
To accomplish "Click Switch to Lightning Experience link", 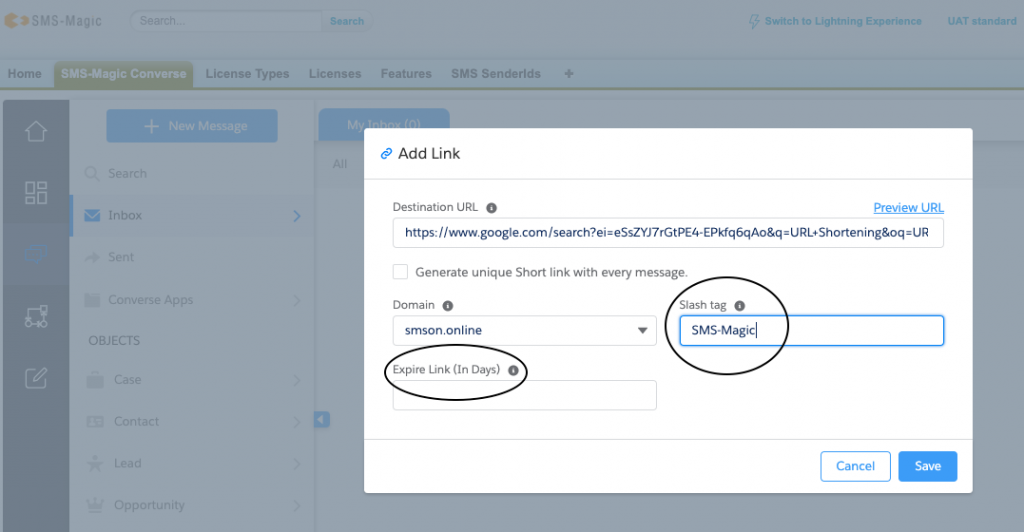I will pyautogui.click(x=843, y=21).
